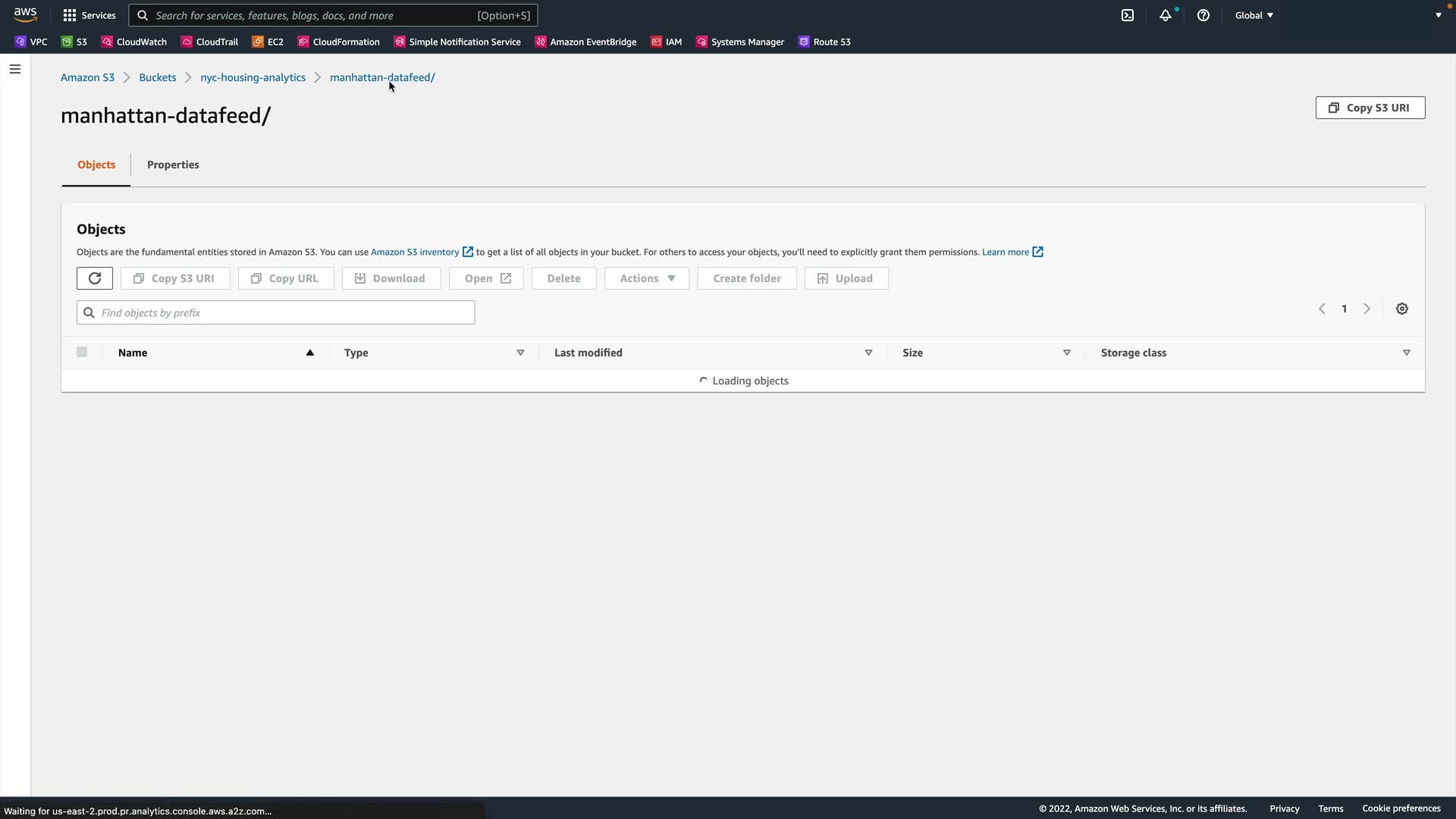Open the help question mark icon
The height and width of the screenshot is (819, 1456).
1203,15
